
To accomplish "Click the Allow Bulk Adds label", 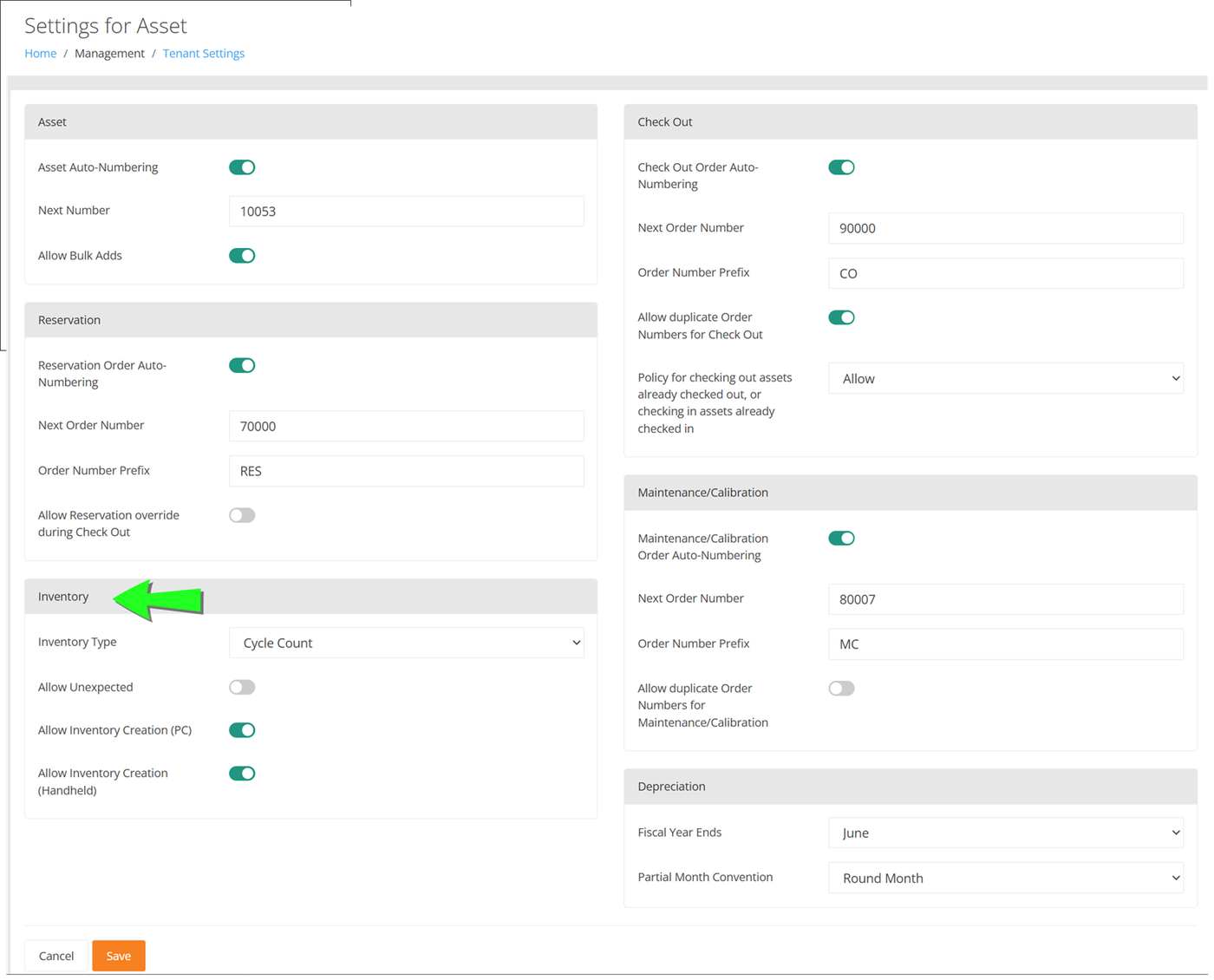I will point(80,256).
